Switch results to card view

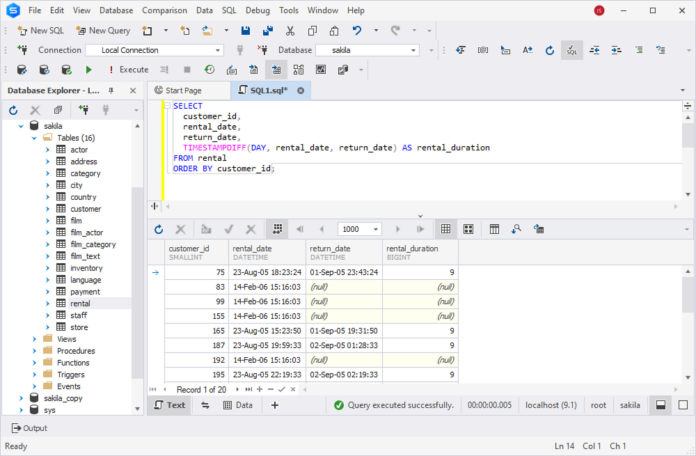point(468,229)
